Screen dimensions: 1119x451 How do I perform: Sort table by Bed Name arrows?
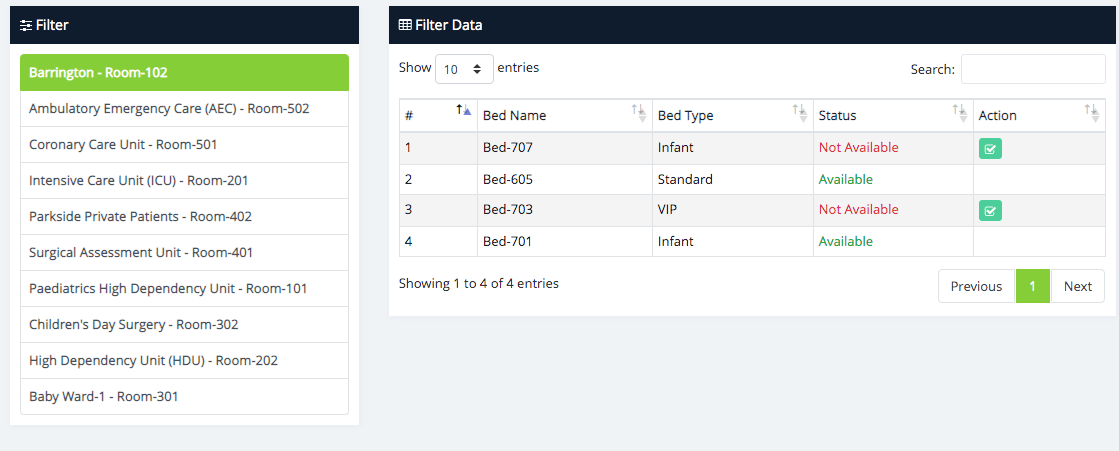coord(639,111)
